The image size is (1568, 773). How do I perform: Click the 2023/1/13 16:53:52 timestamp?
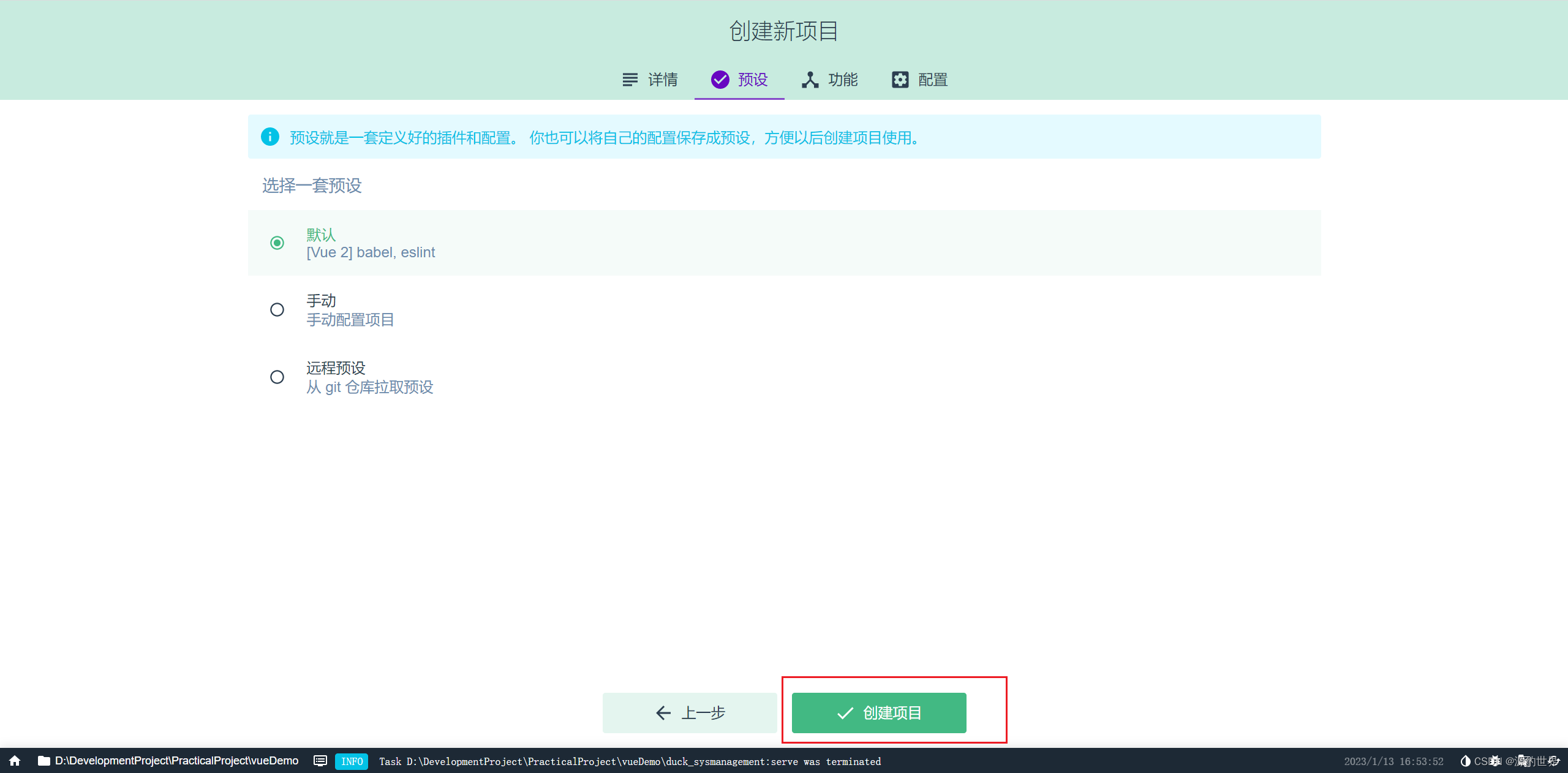click(x=1393, y=761)
